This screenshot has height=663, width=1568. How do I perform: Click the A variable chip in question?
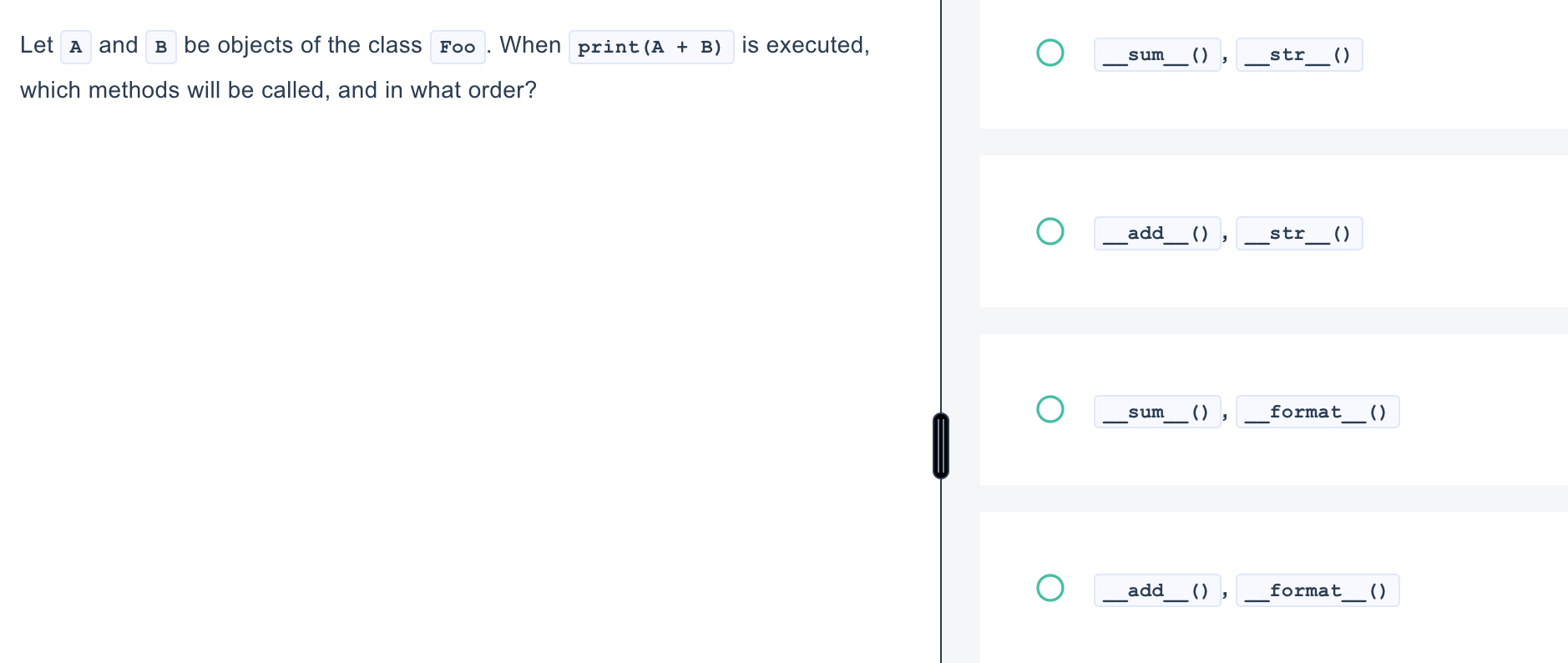pos(76,47)
